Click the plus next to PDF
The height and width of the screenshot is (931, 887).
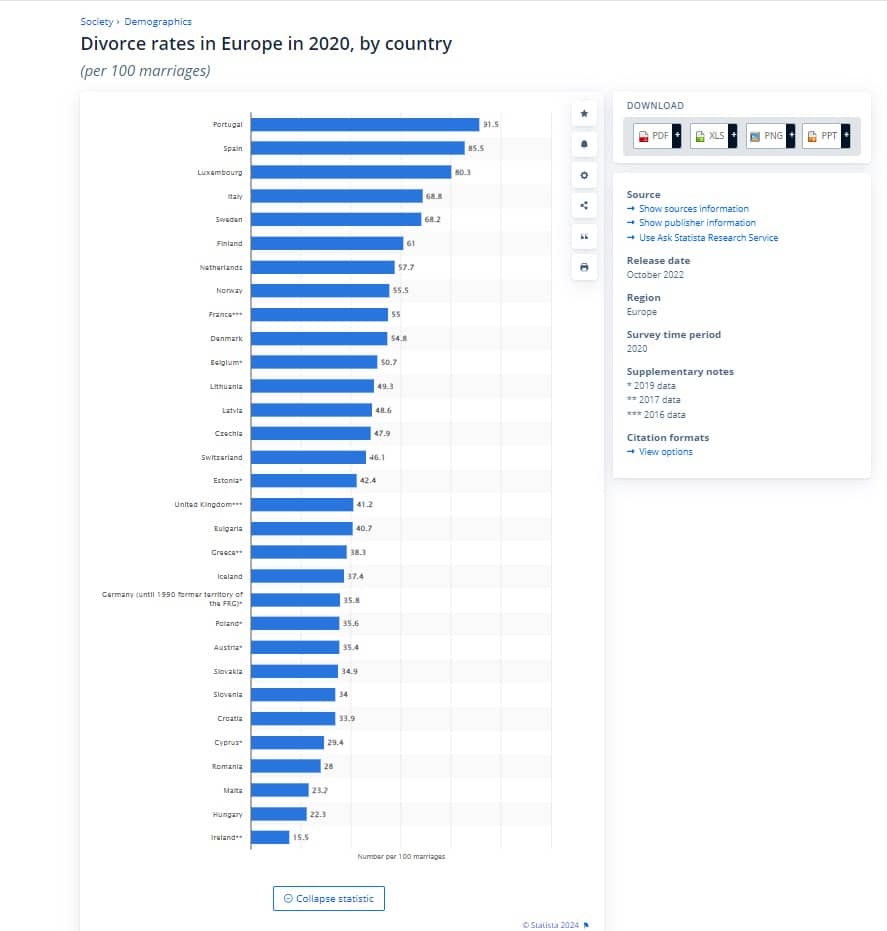click(x=677, y=136)
